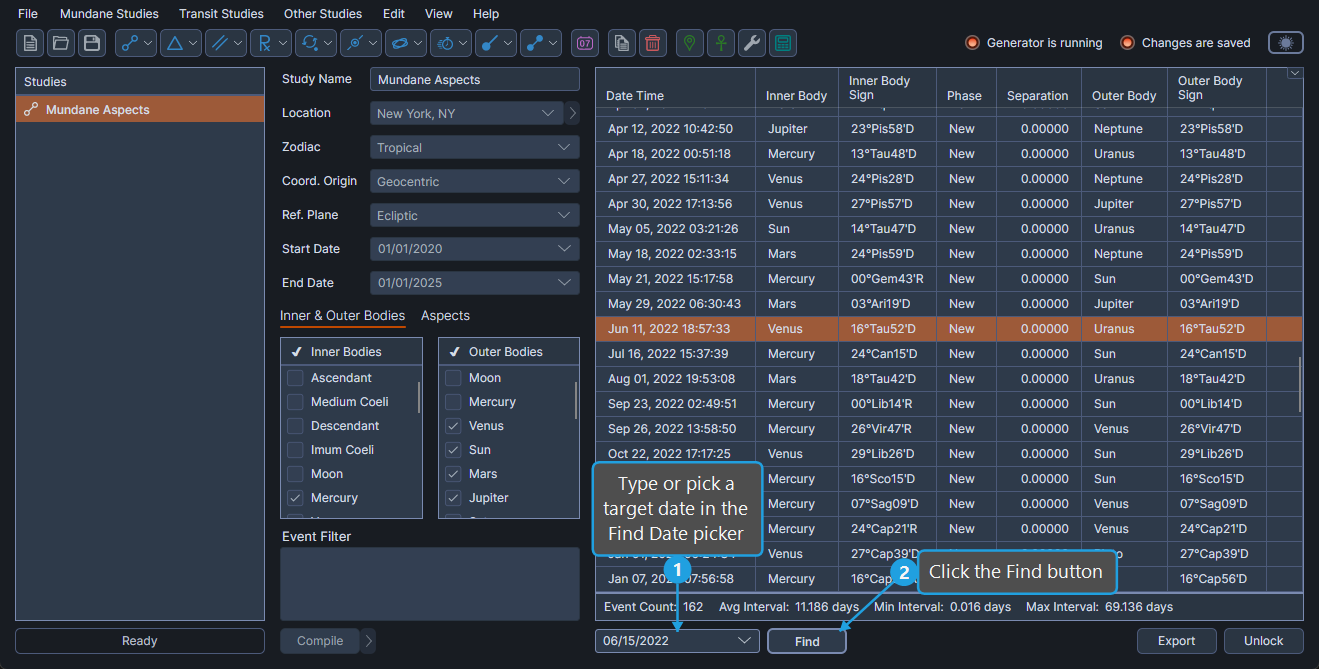Click the Open folder icon
Viewport: 1319px width, 669px height.
(61, 43)
